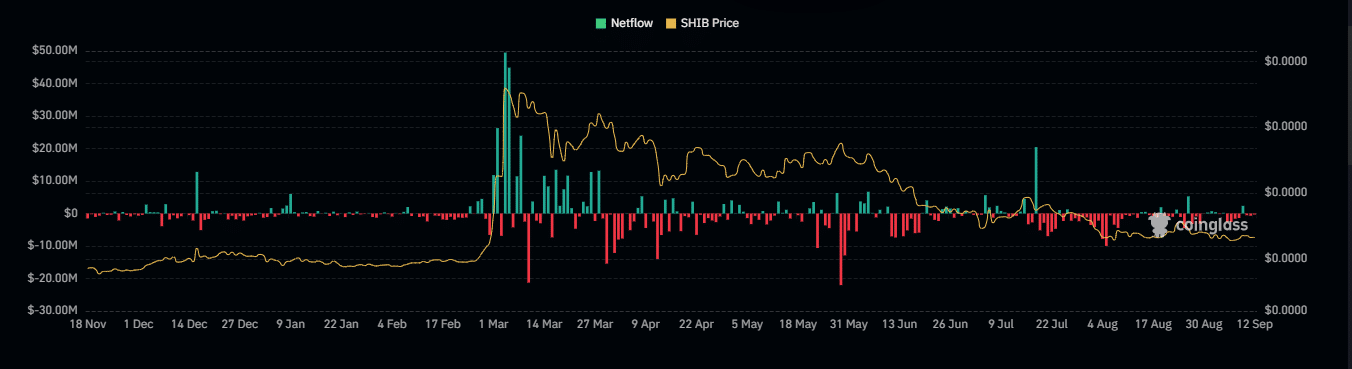Click the 27 Mar date label

click(x=595, y=324)
